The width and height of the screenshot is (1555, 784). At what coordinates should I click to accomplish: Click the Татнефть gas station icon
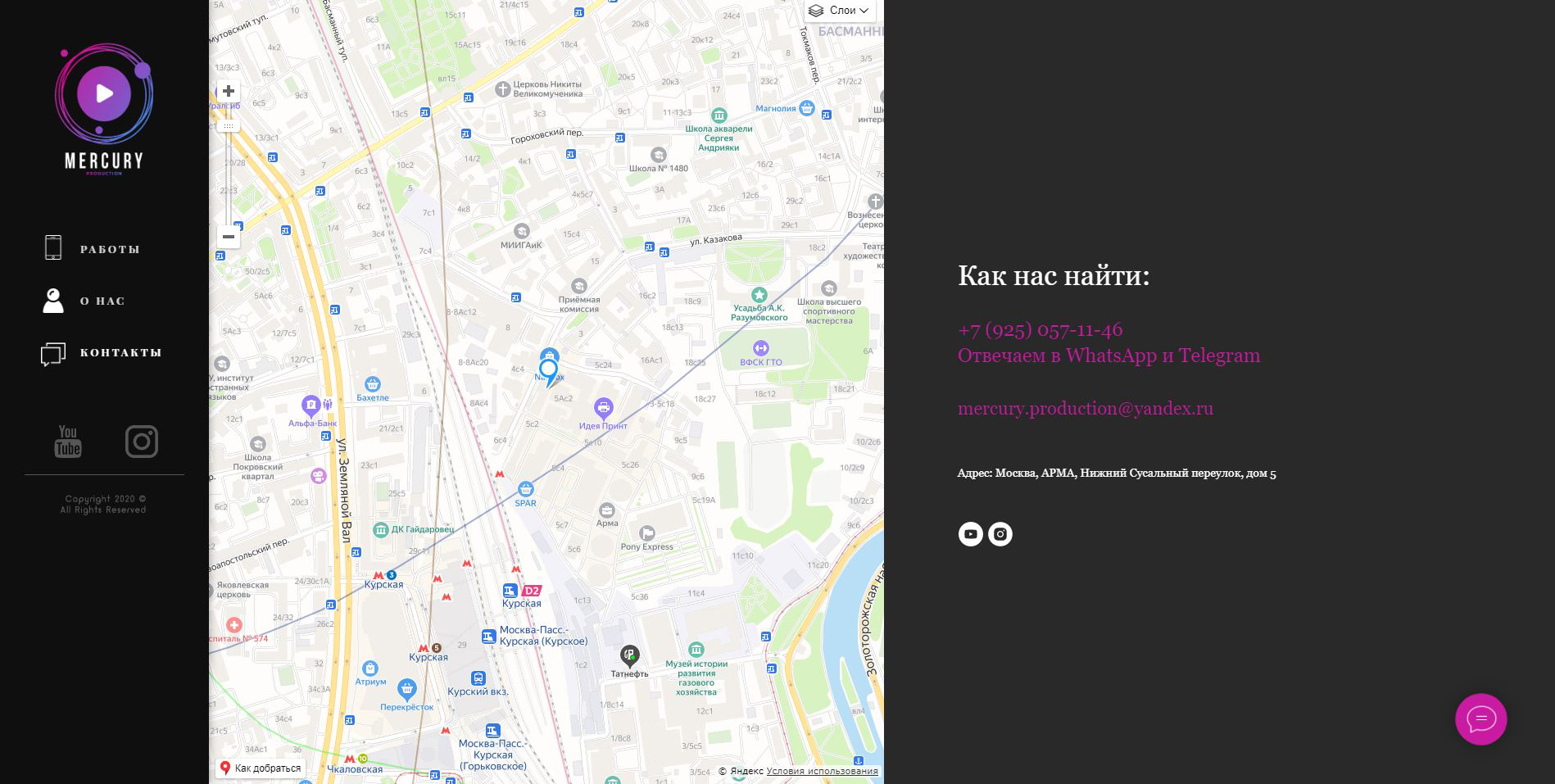tap(629, 655)
